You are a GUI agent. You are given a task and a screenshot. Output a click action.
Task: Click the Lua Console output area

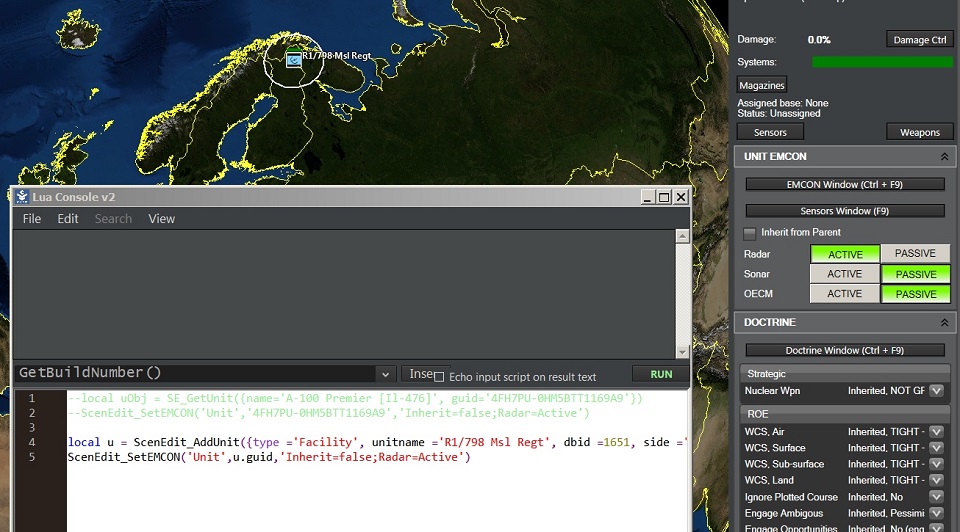[x=344, y=294]
